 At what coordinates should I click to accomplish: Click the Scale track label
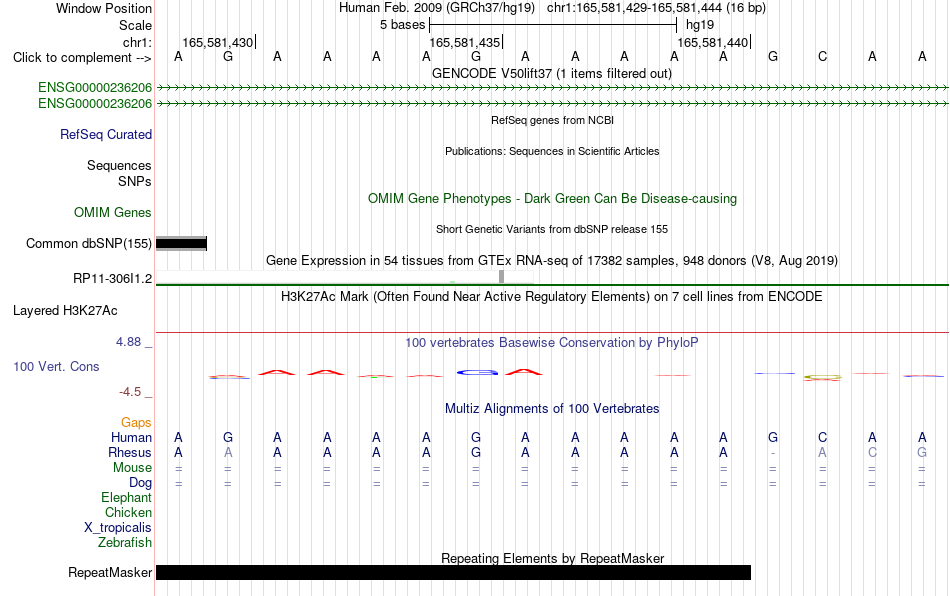tap(135, 25)
